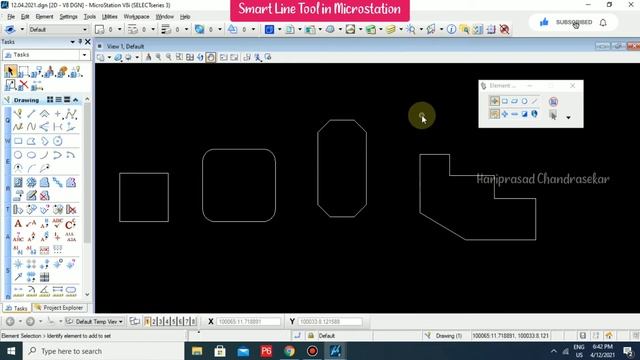Screen dimensions: 640x360
Task: Click the Line selection method in Element Selection
Action: (x=534, y=101)
